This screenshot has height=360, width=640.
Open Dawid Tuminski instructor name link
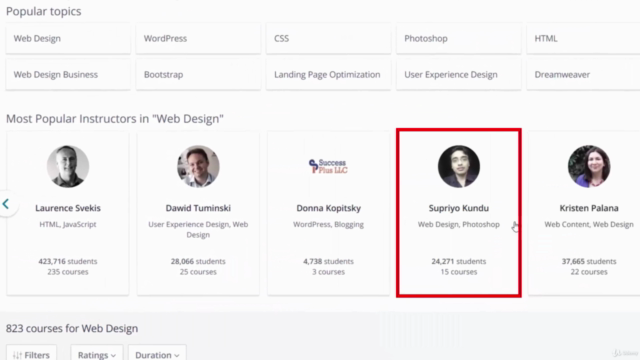[198, 208]
